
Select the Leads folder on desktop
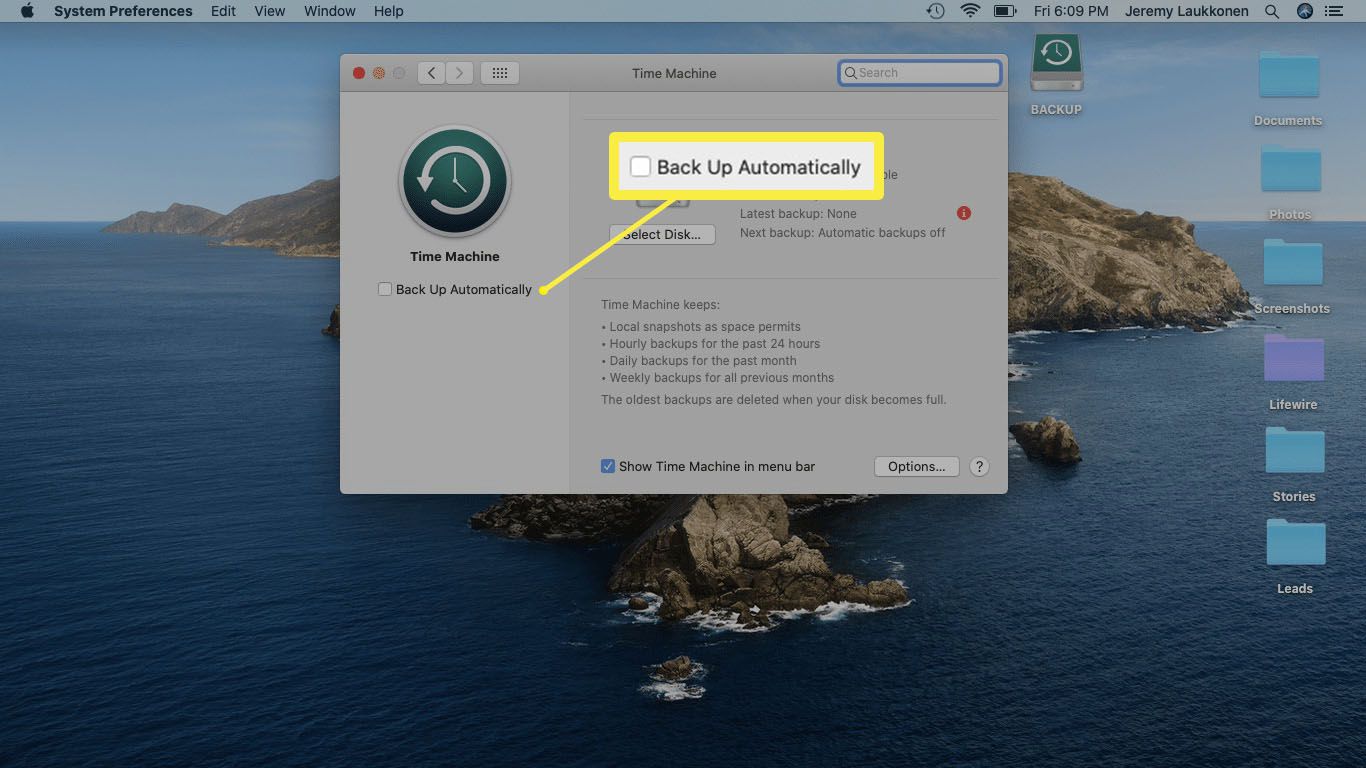(1295, 556)
